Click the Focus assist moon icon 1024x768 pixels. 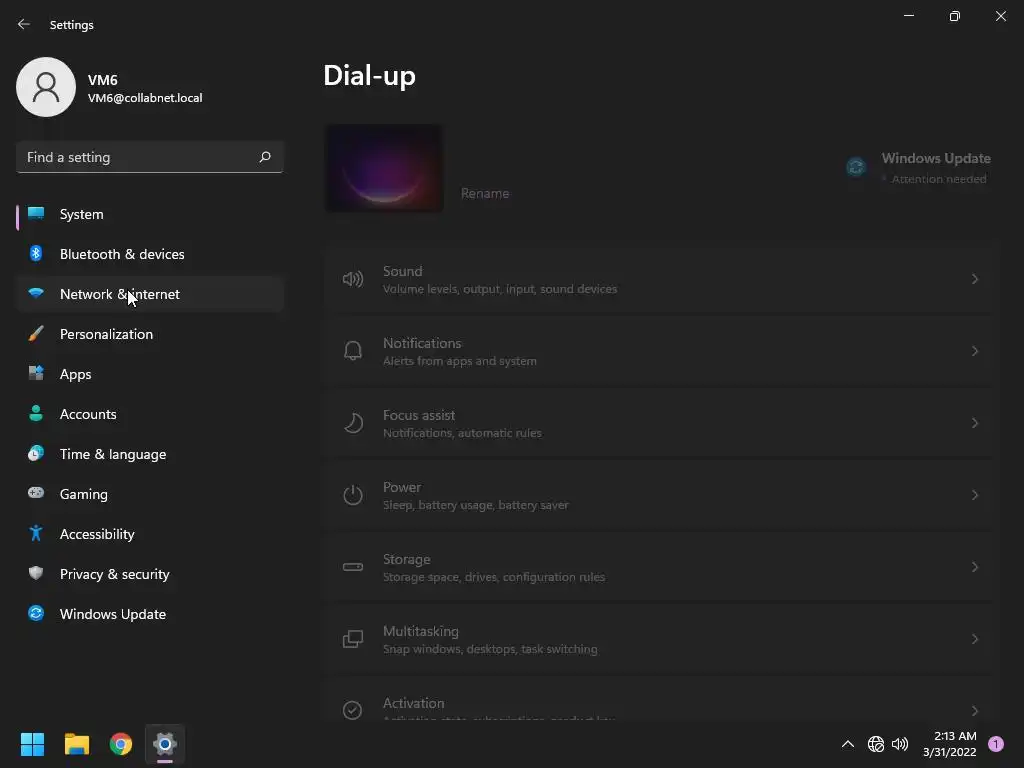(x=353, y=423)
